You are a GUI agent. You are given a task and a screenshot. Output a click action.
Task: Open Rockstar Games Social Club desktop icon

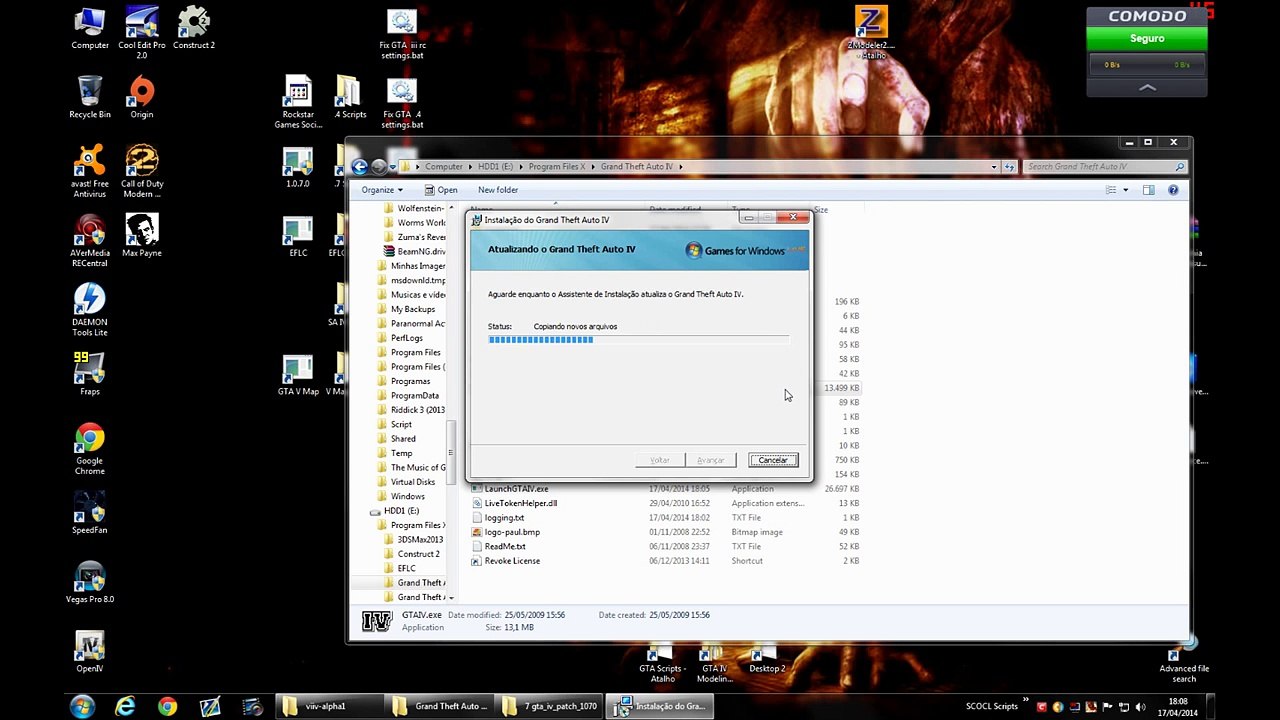click(298, 102)
